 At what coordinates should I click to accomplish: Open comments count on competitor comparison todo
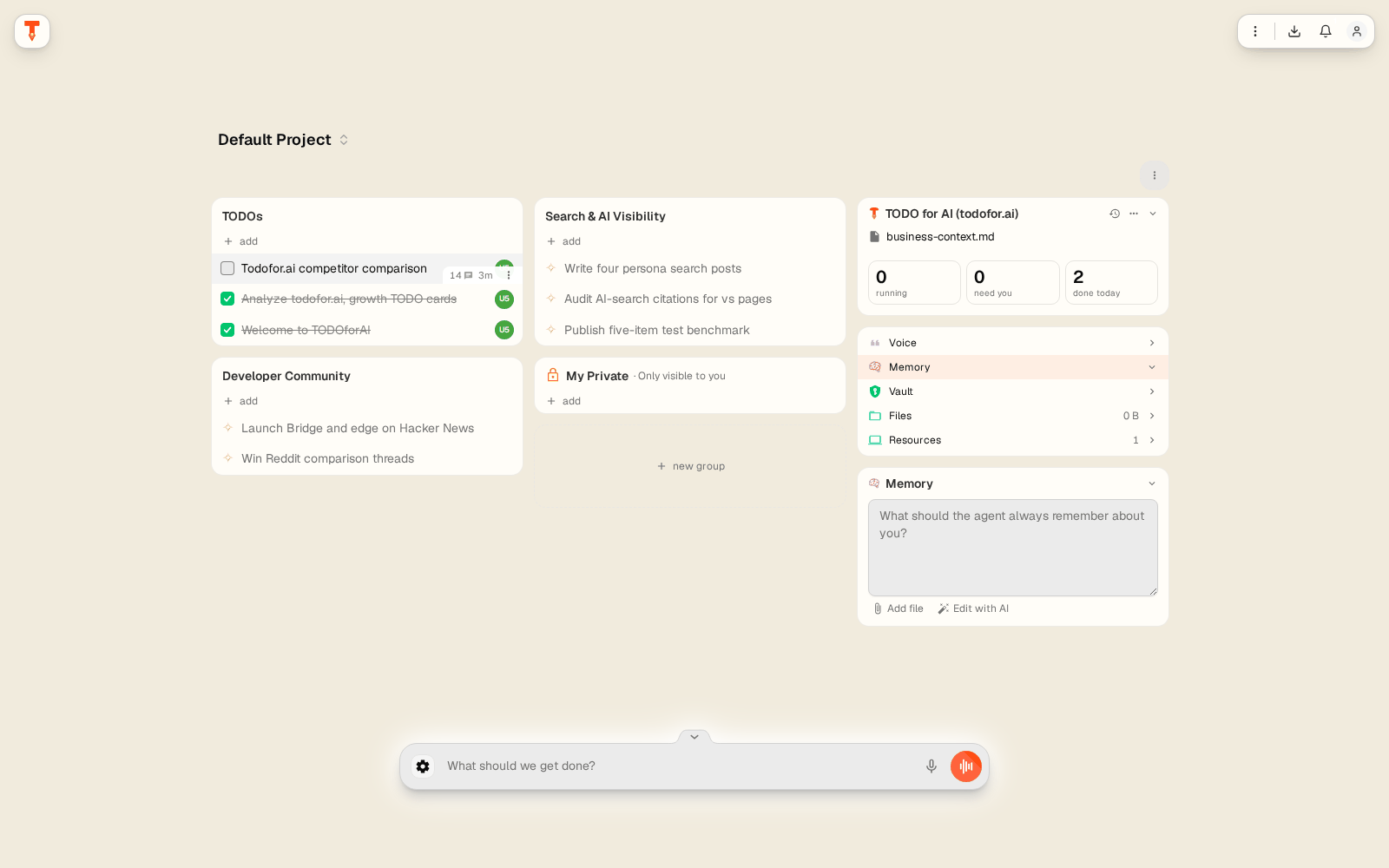[x=461, y=275]
